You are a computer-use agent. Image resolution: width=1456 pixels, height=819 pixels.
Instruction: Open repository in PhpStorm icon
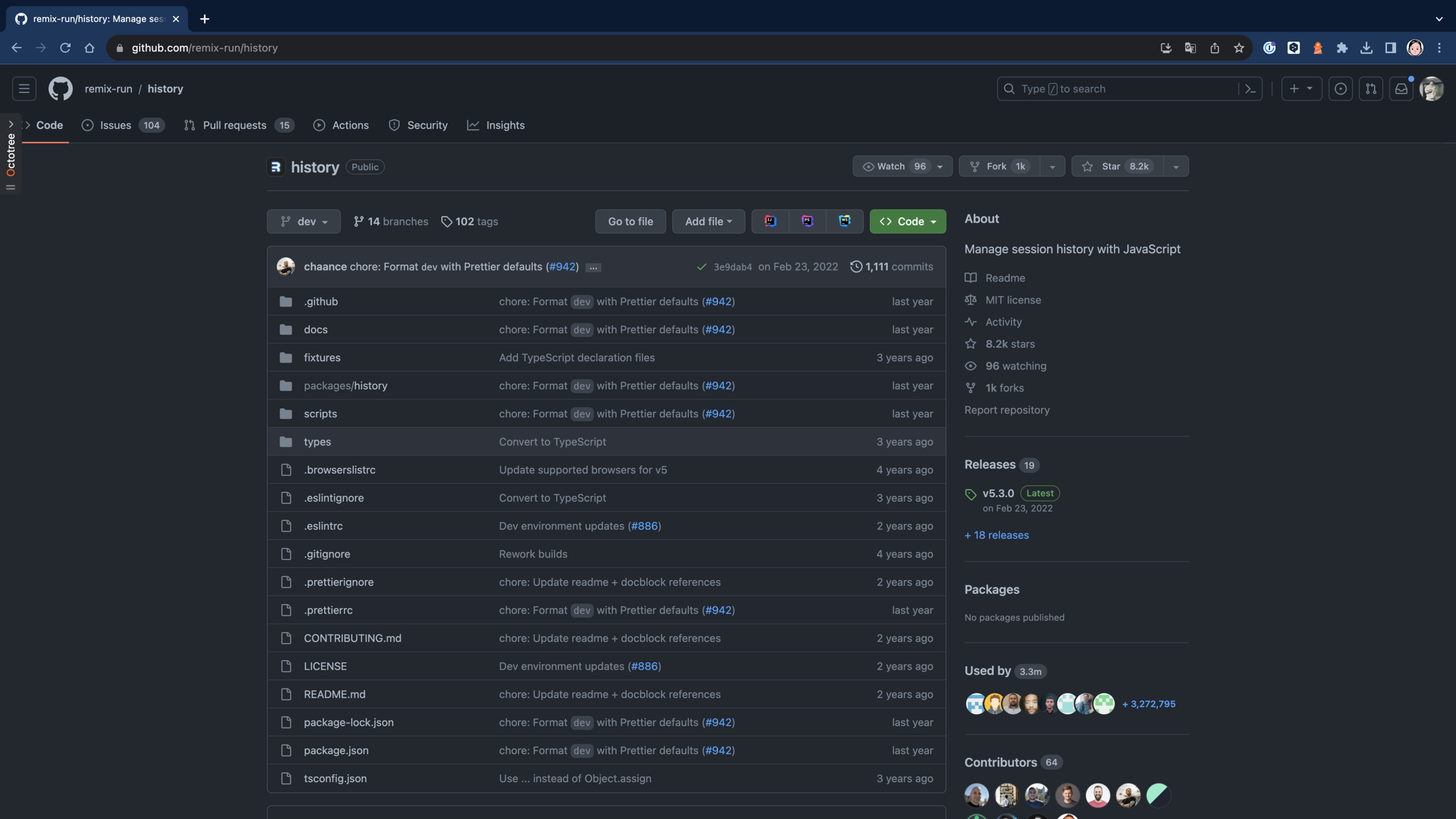807,221
